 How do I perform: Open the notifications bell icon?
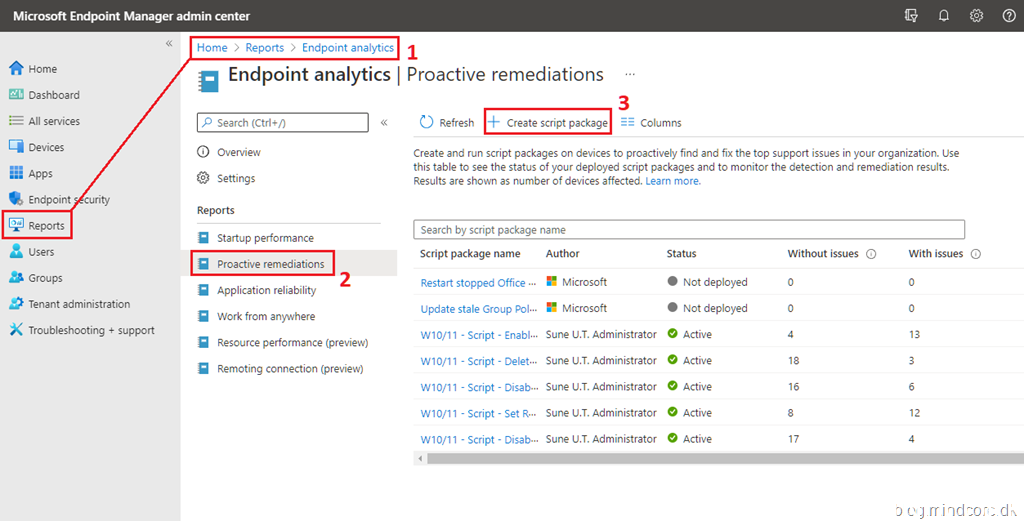click(943, 16)
